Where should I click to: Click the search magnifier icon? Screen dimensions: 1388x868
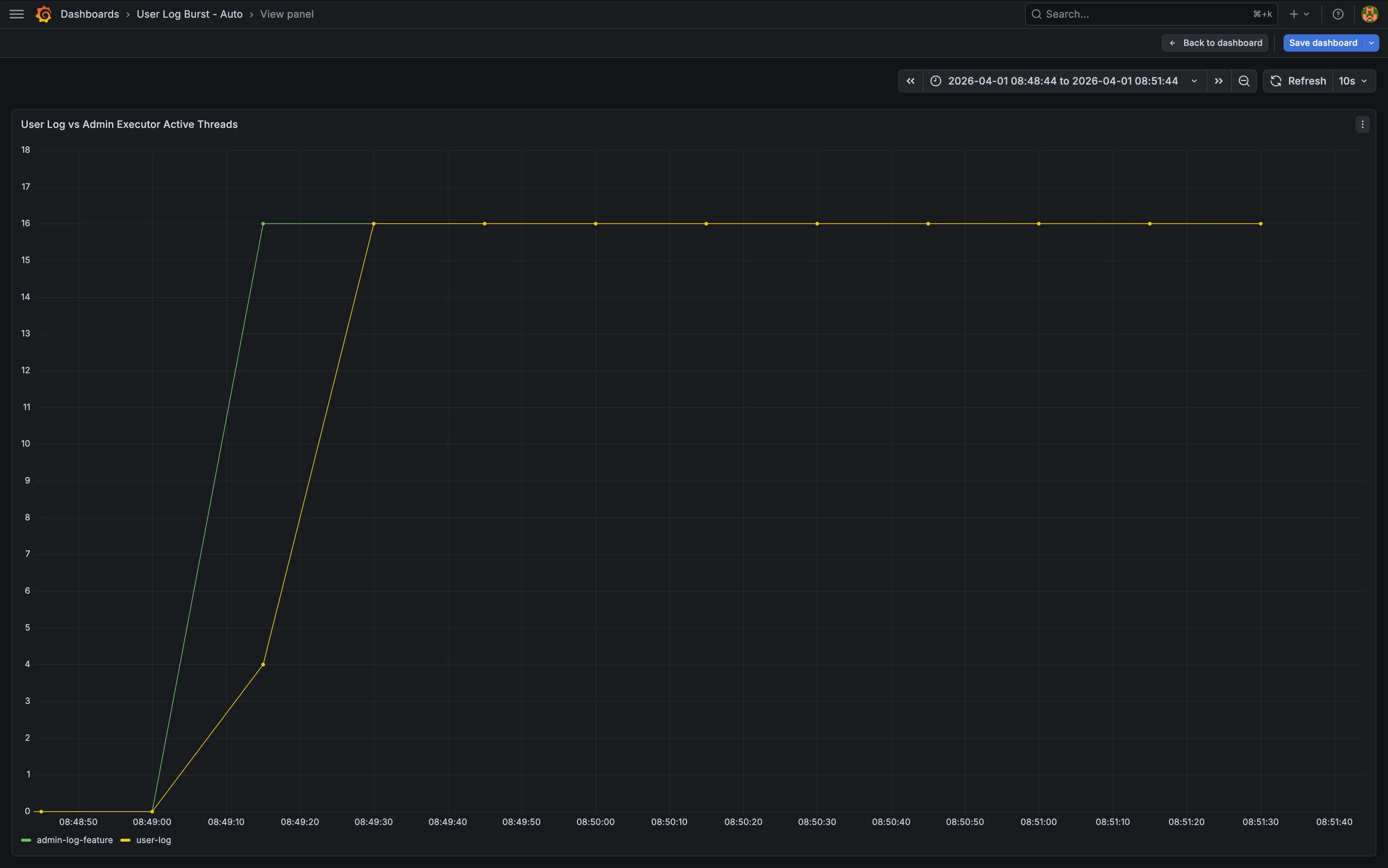click(1036, 14)
